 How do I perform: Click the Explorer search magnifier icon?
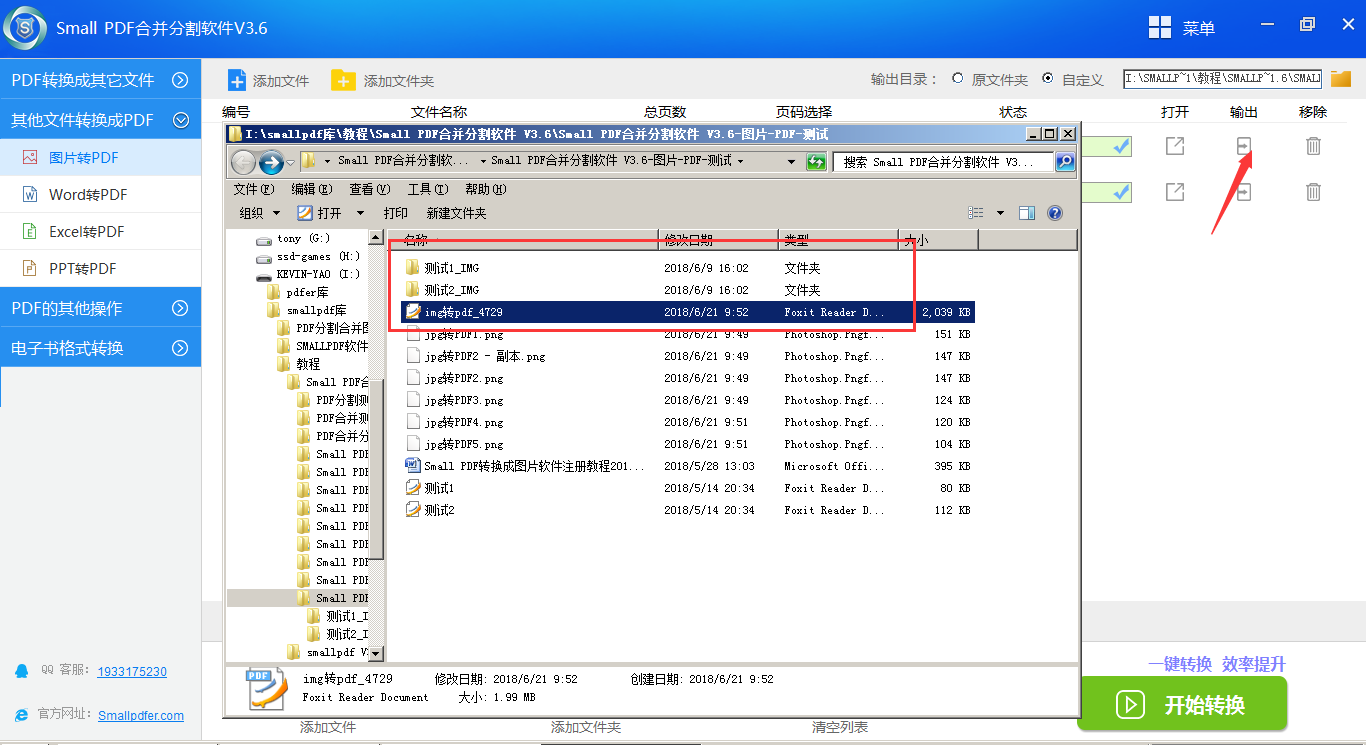click(x=1065, y=162)
